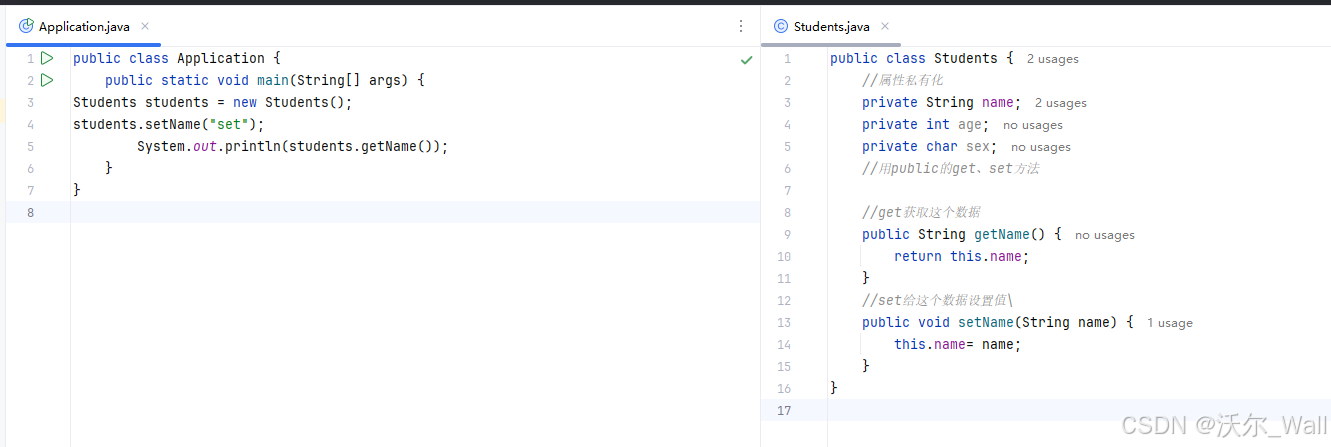Image resolution: width=1331 pixels, height=447 pixels.
Task: Show the 2 usages hint for the Students class
Action: pyautogui.click(x=1053, y=59)
